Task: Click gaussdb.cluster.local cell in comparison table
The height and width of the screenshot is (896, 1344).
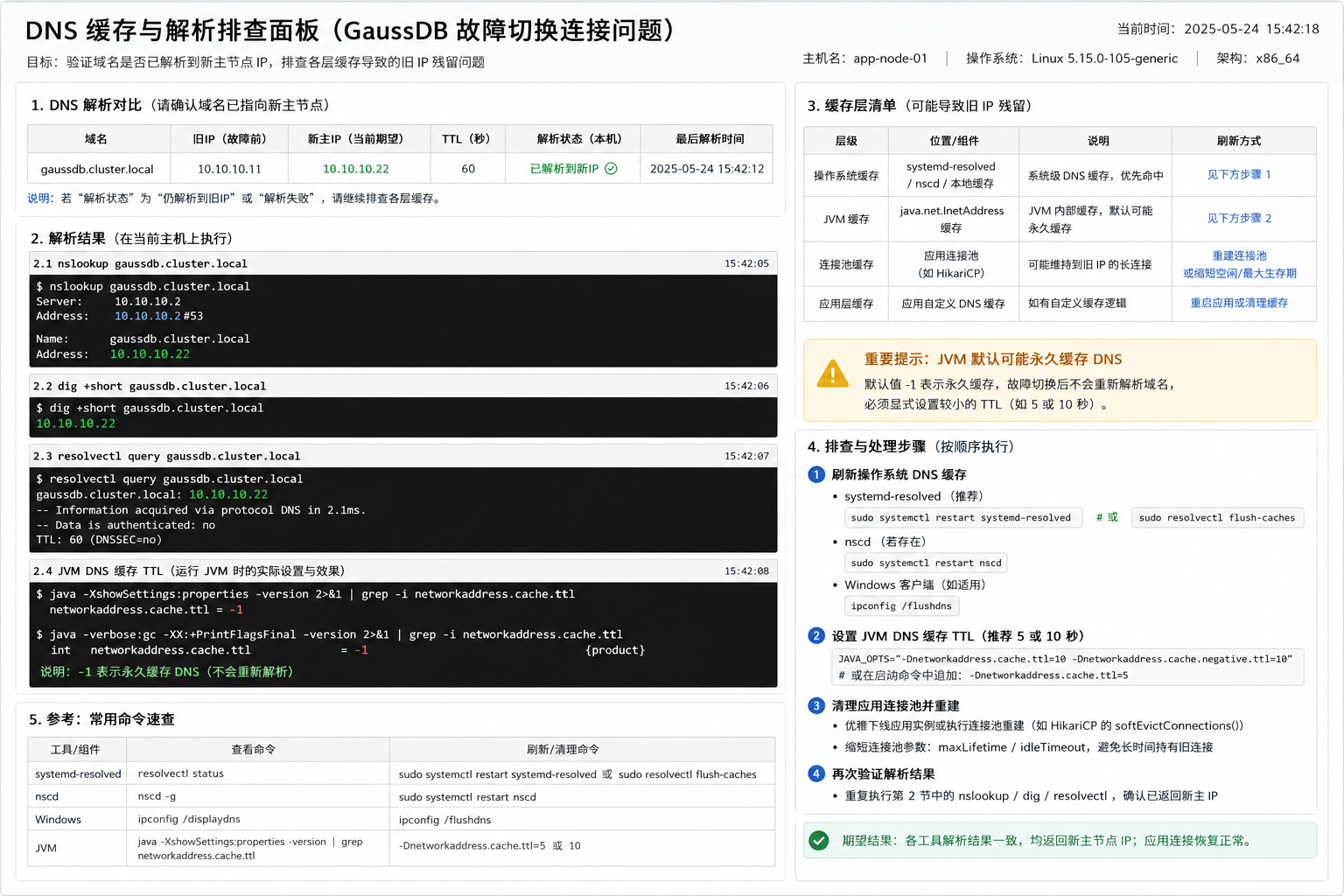Action: point(98,169)
